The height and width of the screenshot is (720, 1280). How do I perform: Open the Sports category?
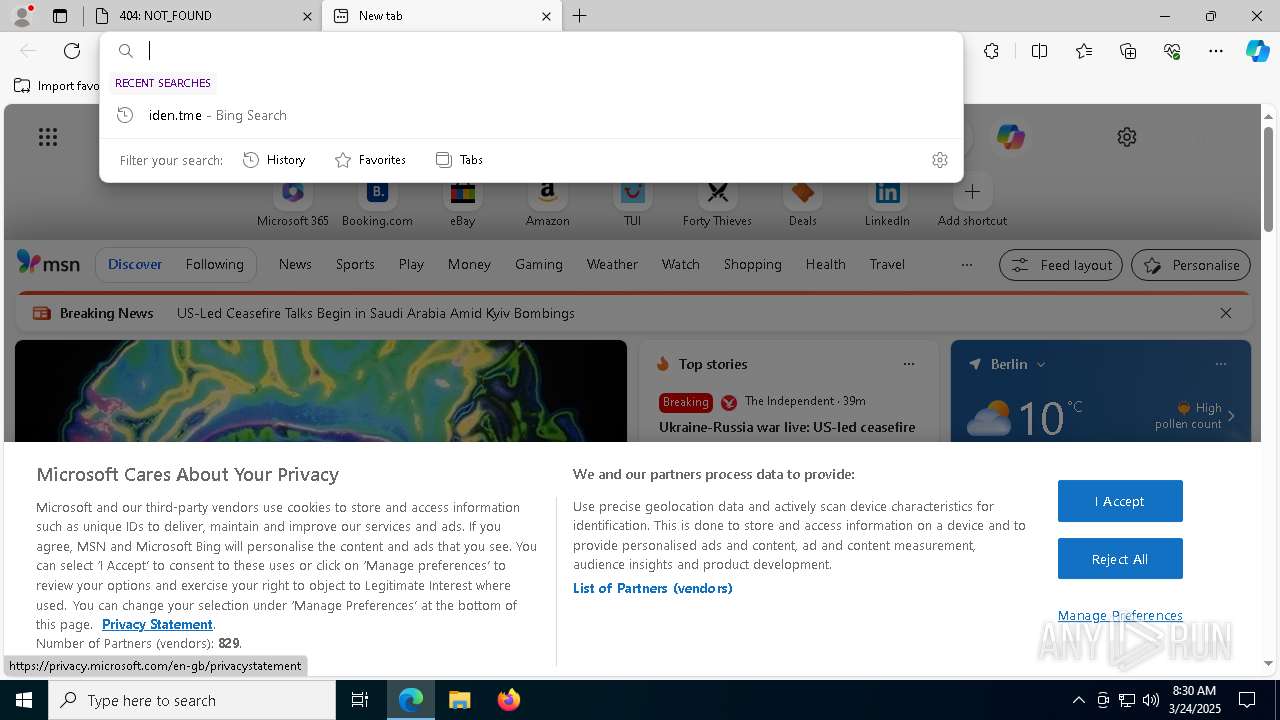(355, 265)
